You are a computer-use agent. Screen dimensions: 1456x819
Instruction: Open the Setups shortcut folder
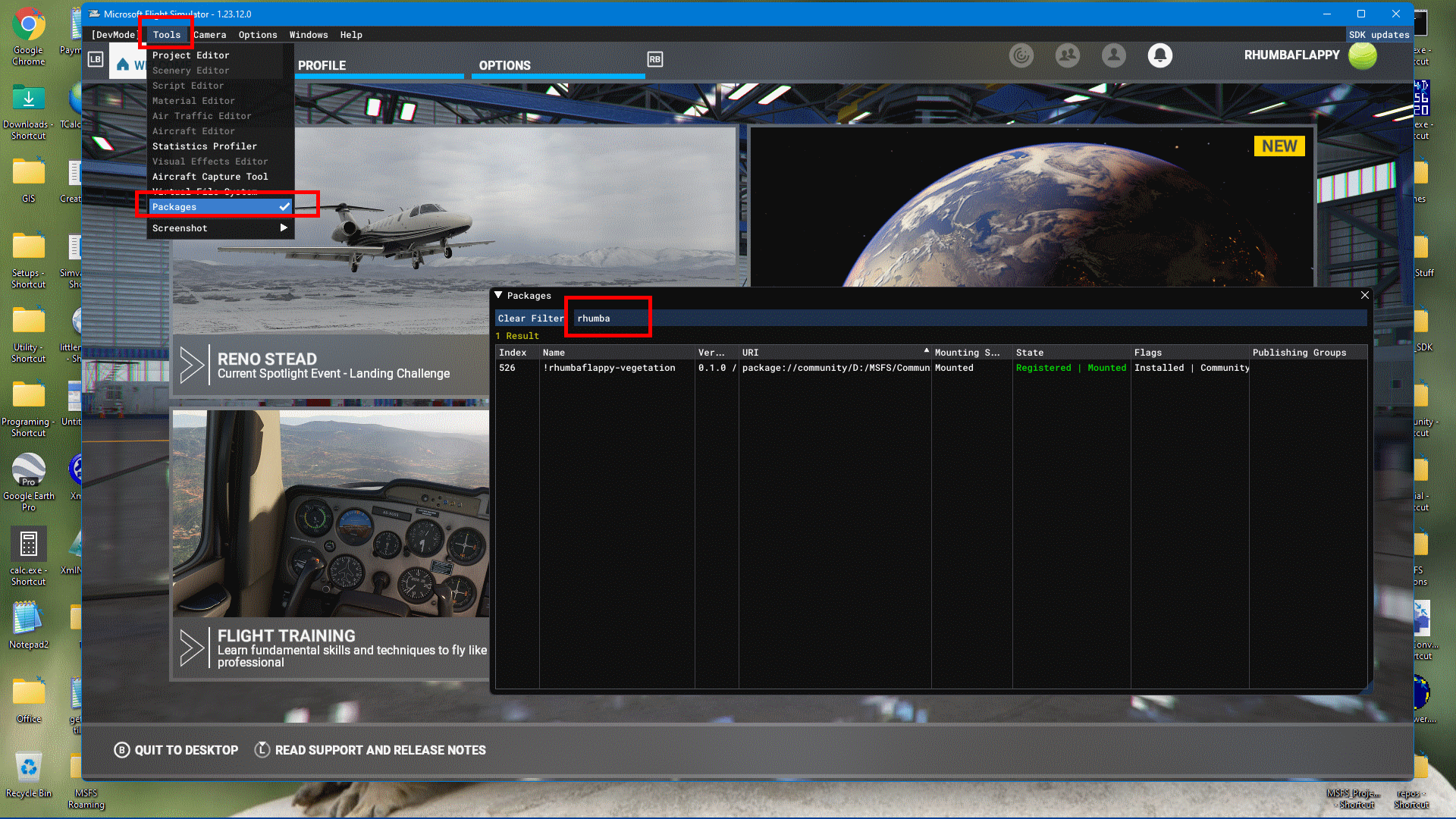click(28, 259)
